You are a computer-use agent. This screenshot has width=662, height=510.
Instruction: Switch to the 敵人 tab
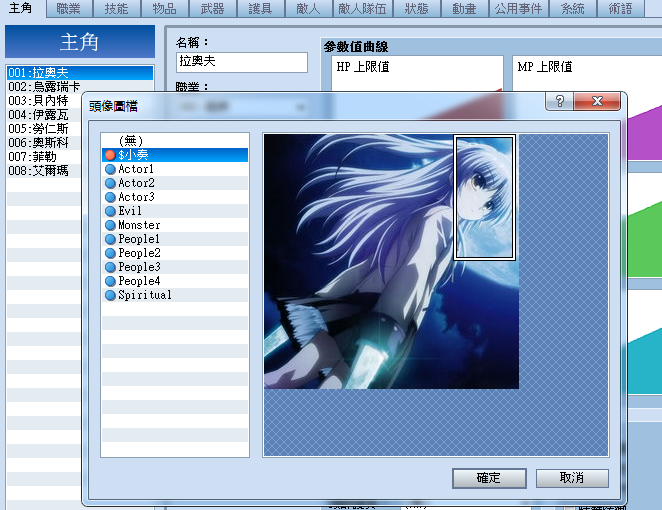[308, 8]
